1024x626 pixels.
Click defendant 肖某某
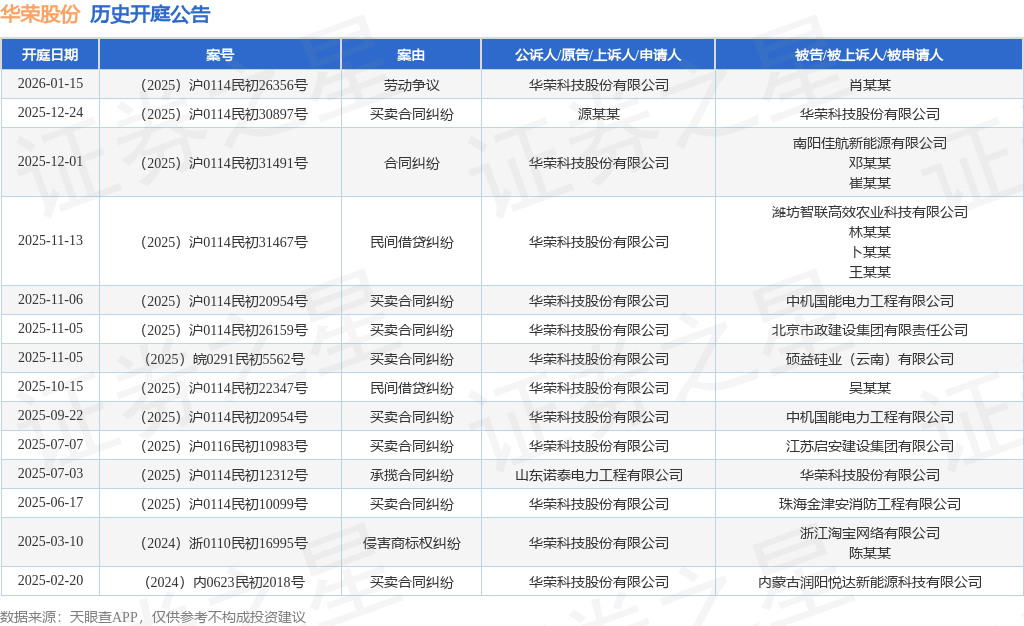pyautogui.click(x=869, y=85)
